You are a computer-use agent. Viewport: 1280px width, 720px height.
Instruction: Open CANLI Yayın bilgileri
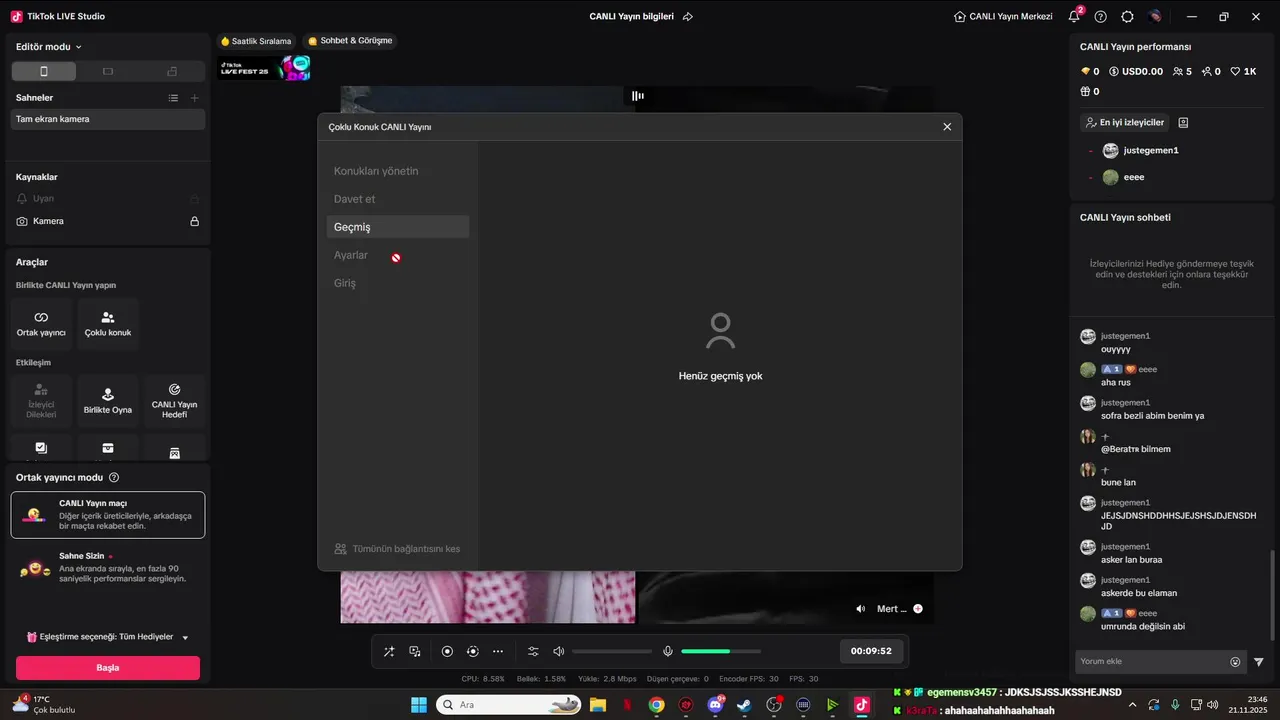tap(632, 16)
